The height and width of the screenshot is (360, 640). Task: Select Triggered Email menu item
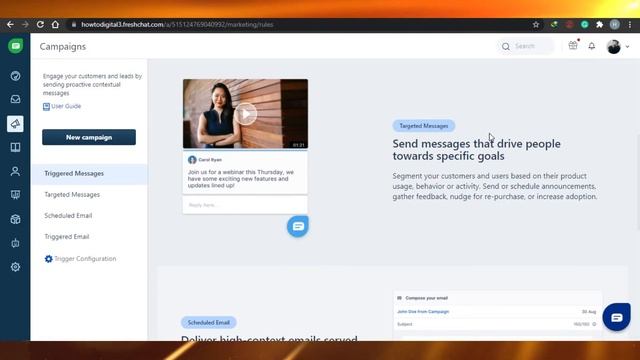click(67, 237)
